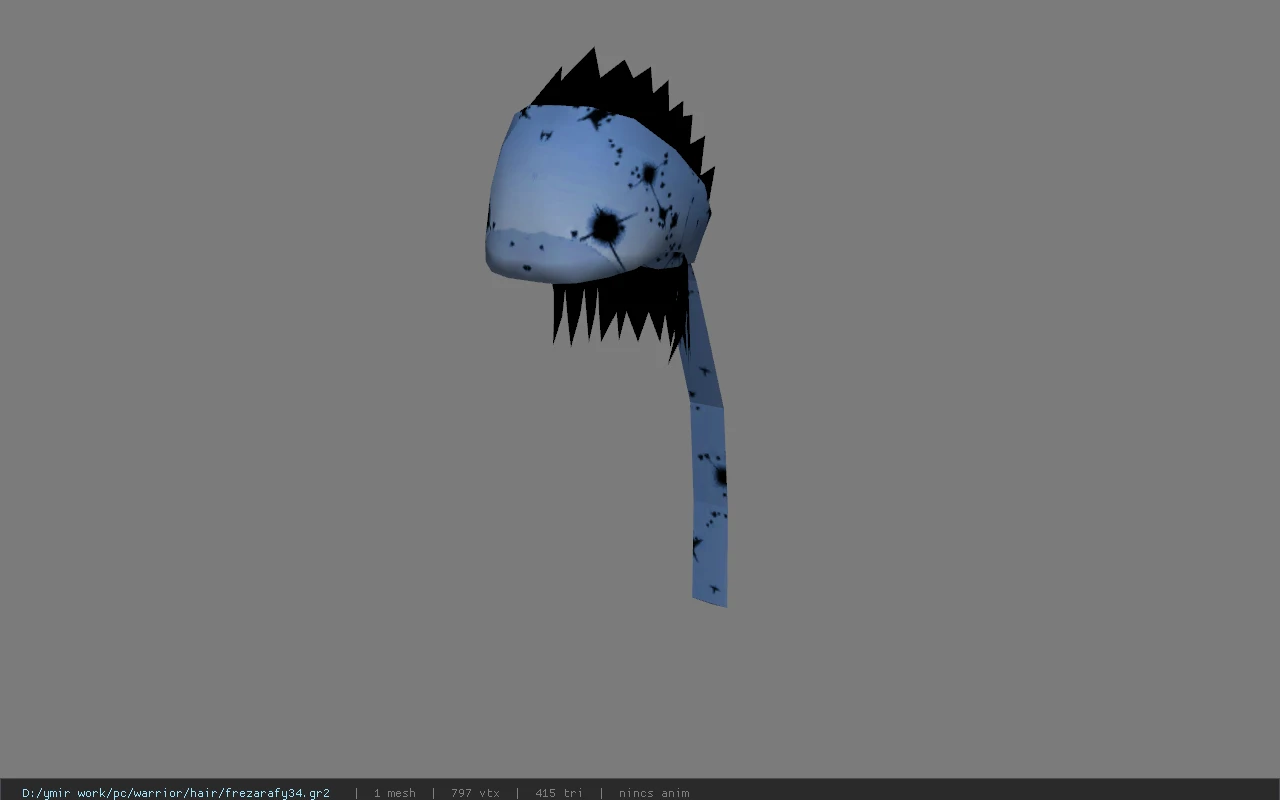Screen dimensions: 1280x800
Task: Click the file path frezarafy34.gr2 in status bar
Action: [x=176, y=793]
